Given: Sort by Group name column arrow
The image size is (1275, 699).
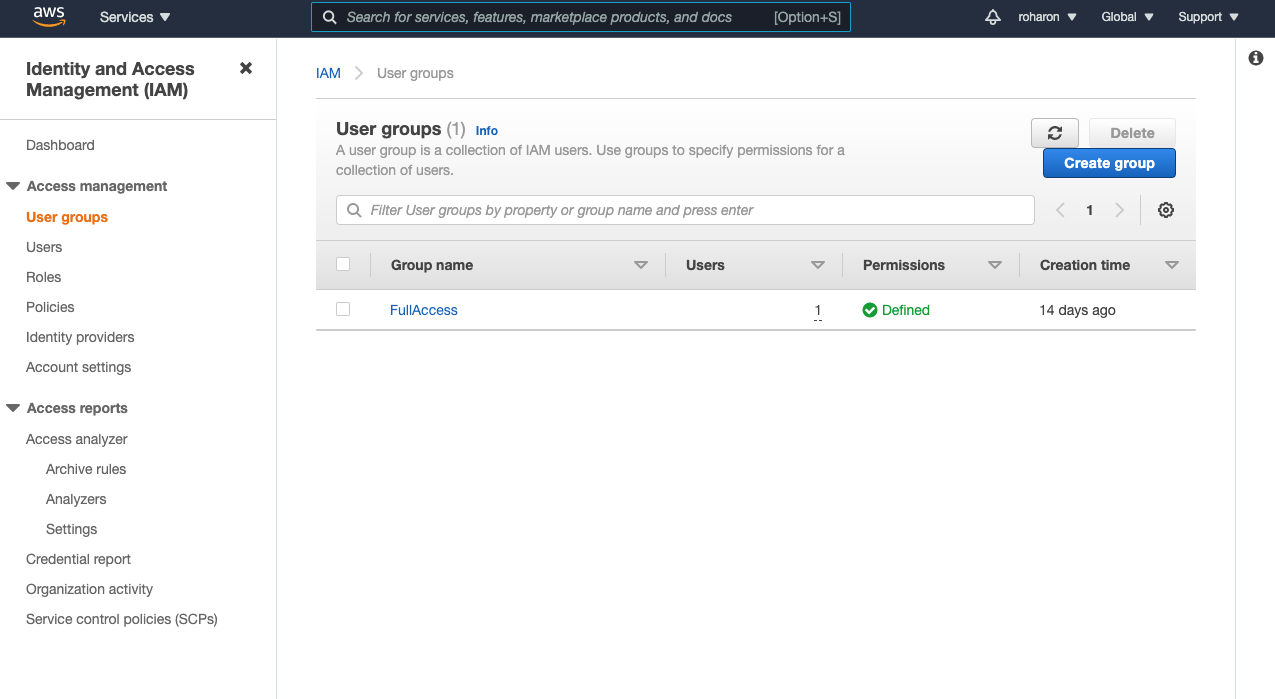Looking at the screenshot, I should pos(641,265).
